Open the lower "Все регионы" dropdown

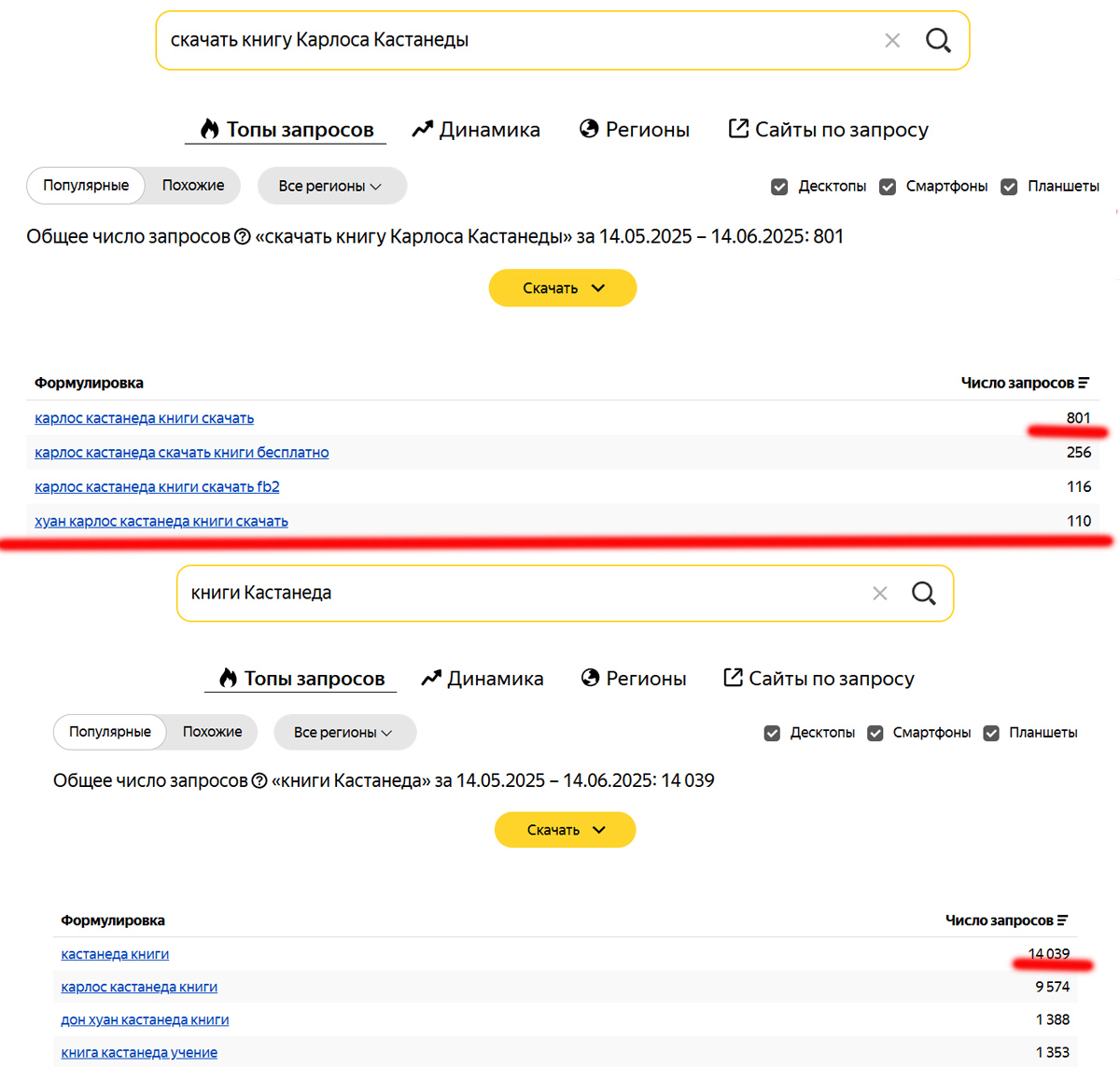click(x=343, y=733)
